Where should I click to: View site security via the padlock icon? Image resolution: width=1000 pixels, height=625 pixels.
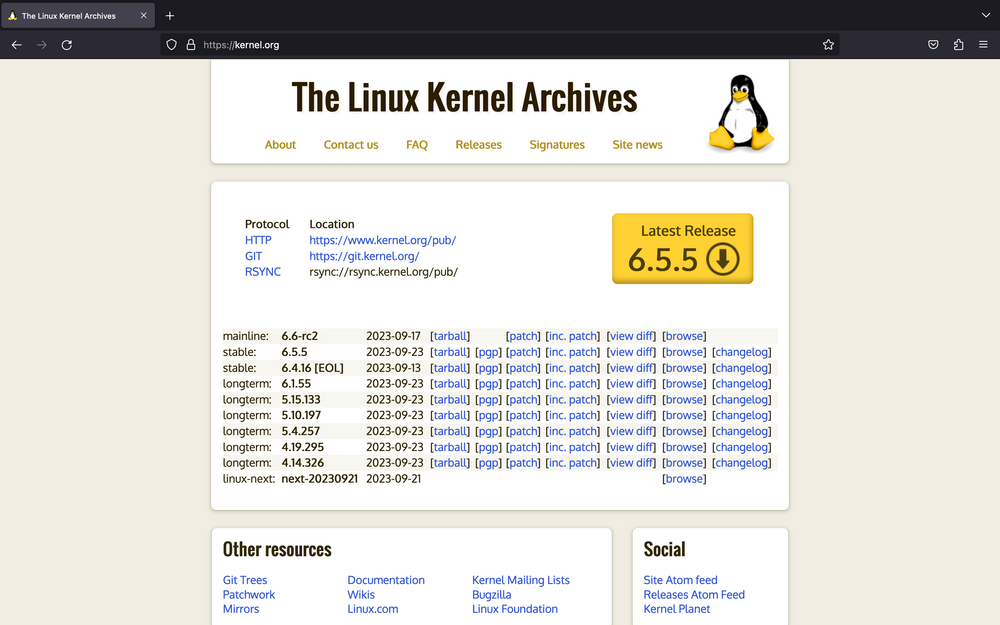pos(190,44)
